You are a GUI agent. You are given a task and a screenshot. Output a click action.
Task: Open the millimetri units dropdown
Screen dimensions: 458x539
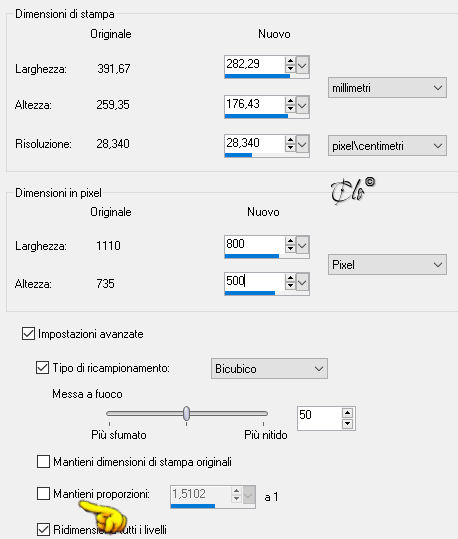pyautogui.click(x=387, y=88)
